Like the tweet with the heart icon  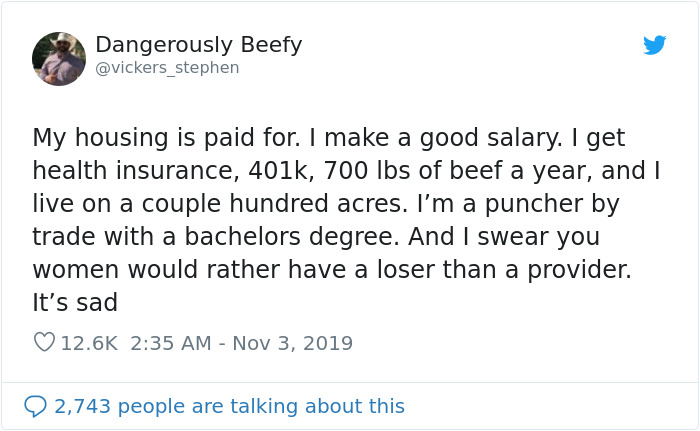[44, 343]
